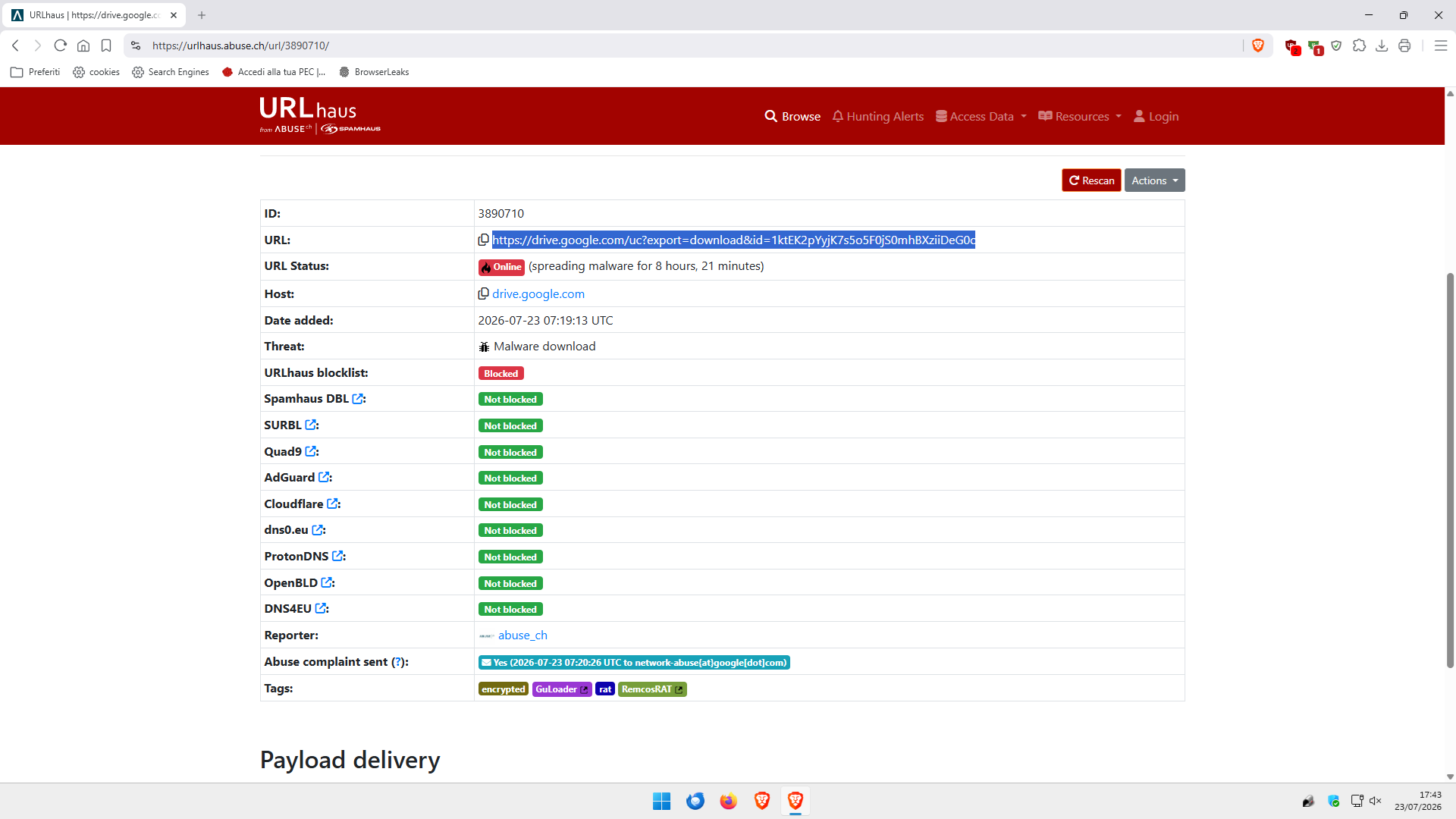The image size is (1456, 819).
Task: Rescan the URL with Rescan button
Action: [1091, 180]
